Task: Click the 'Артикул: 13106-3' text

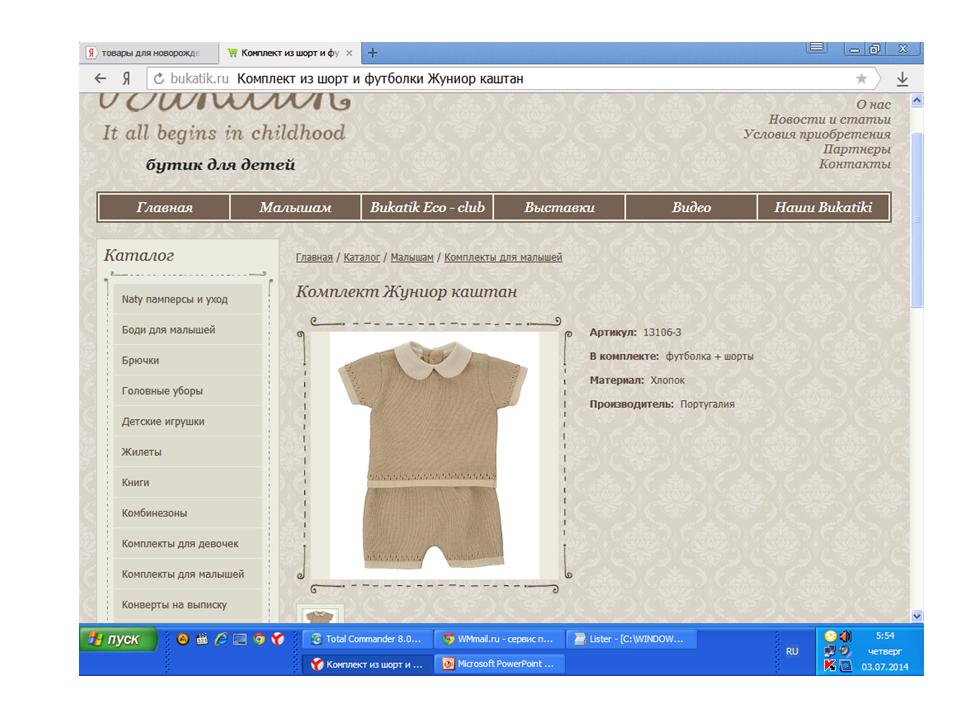Action: [635, 332]
